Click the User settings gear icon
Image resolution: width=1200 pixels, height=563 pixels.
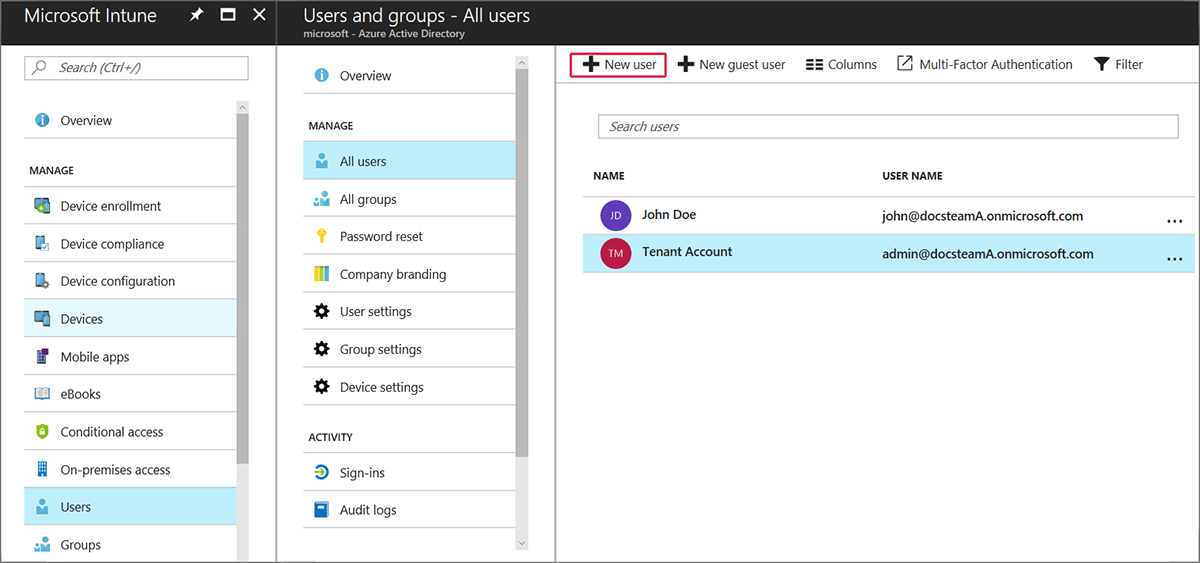tap(321, 311)
